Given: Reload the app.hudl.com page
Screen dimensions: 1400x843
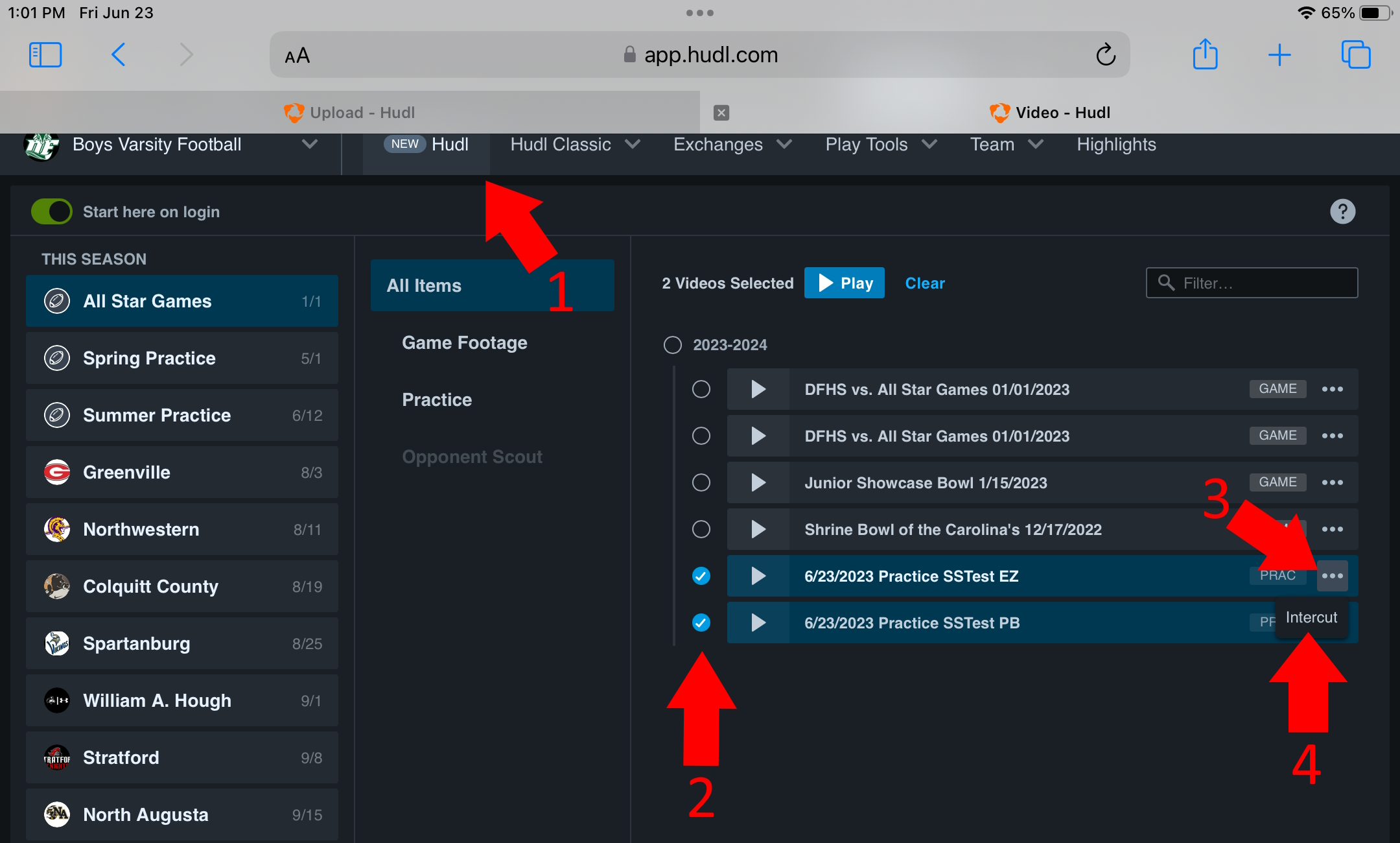Looking at the screenshot, I should point(1106,54).
